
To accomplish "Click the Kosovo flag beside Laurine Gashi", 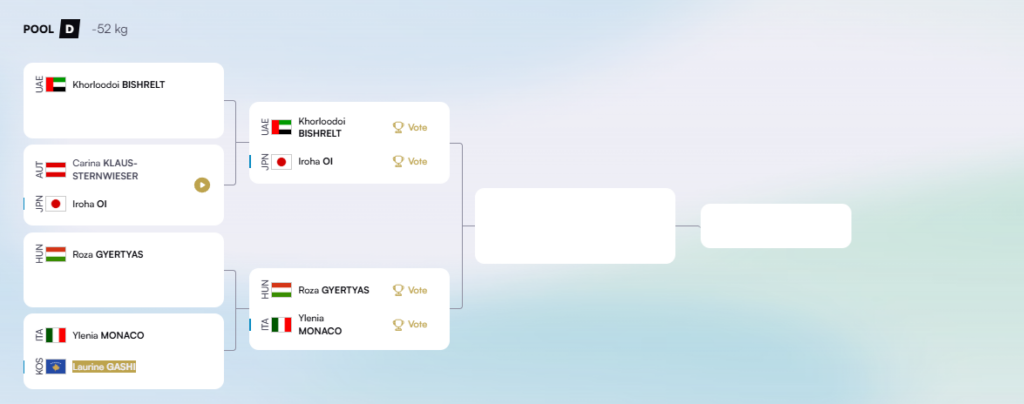I will pos(56,367).
